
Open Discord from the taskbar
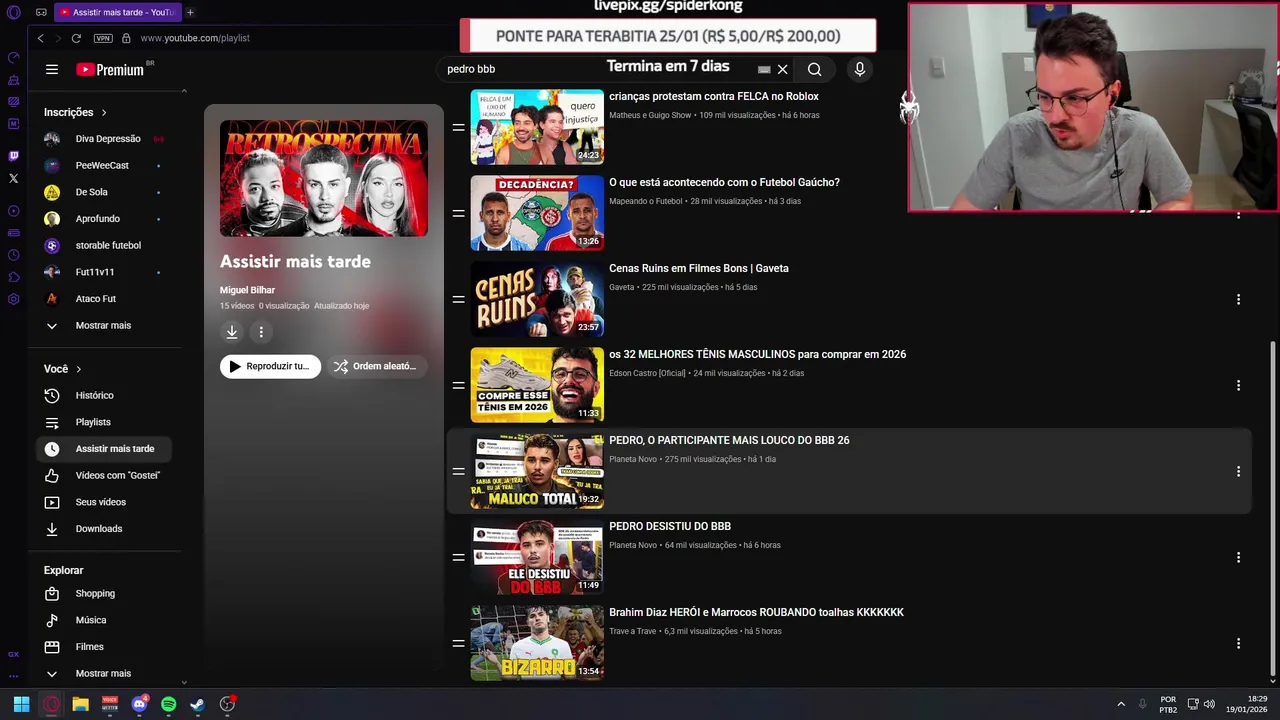point(139,704)
